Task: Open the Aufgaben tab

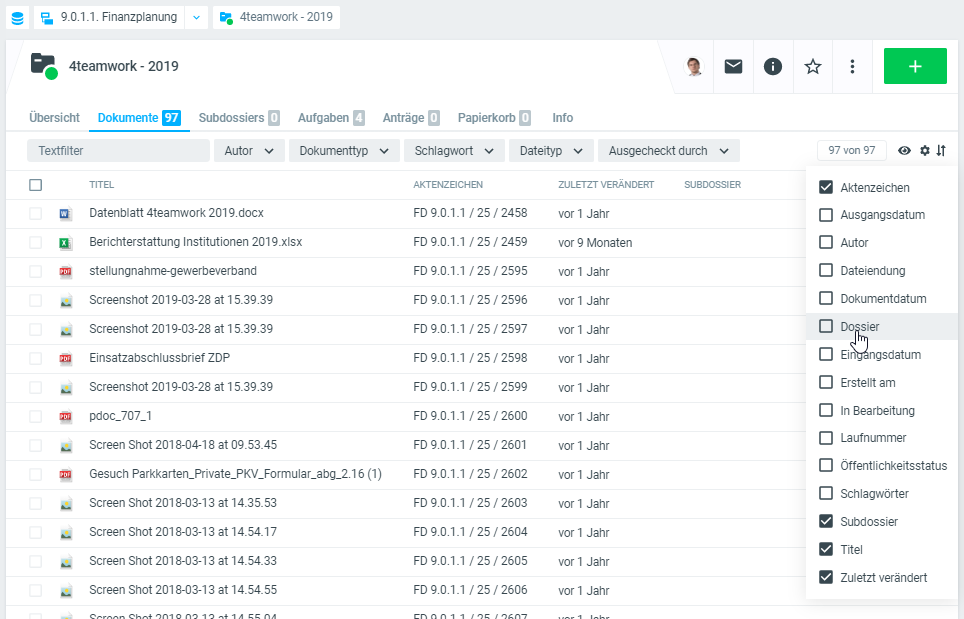Action: (x=330, y=118)
